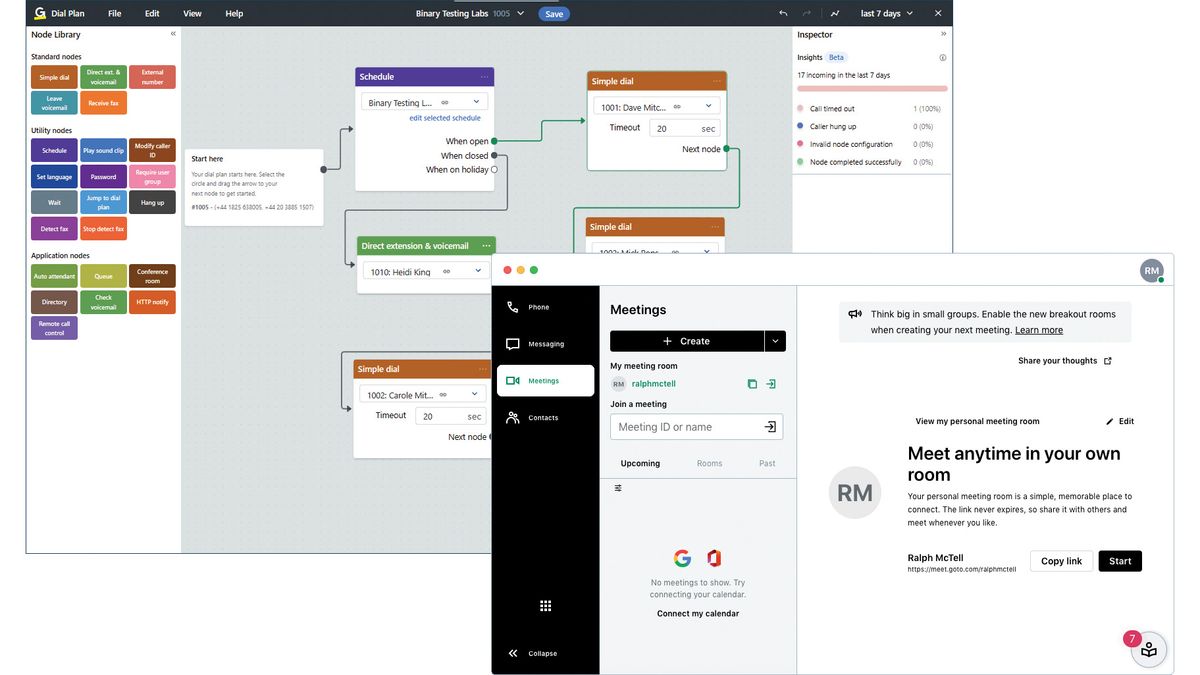Collapse the Meetings app sidebar
Viewport: 1200px width, 675px height.
click(532, 653)
